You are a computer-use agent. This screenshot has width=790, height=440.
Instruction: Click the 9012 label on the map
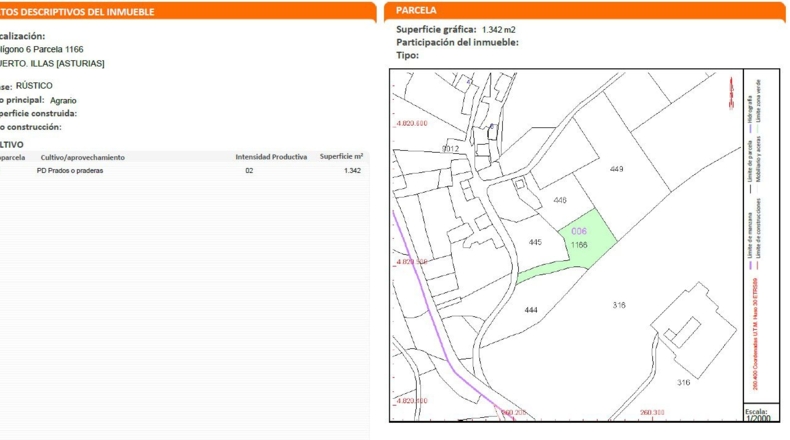tap(450, 149)
